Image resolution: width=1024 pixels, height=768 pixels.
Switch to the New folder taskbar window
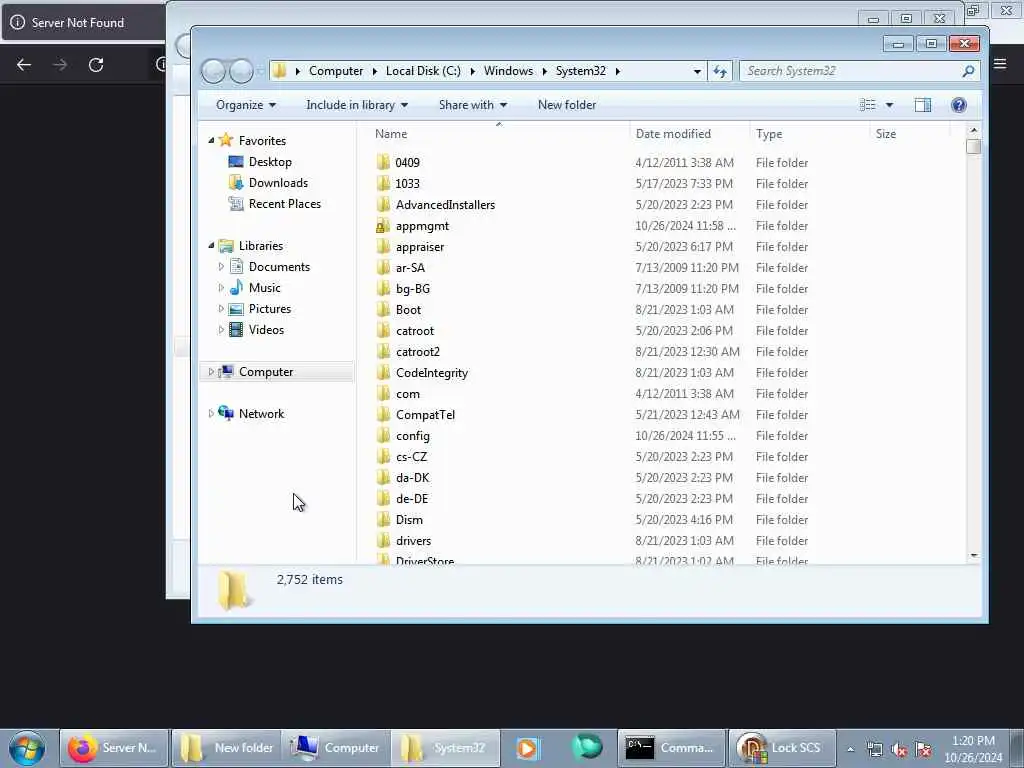pos(227,748)
